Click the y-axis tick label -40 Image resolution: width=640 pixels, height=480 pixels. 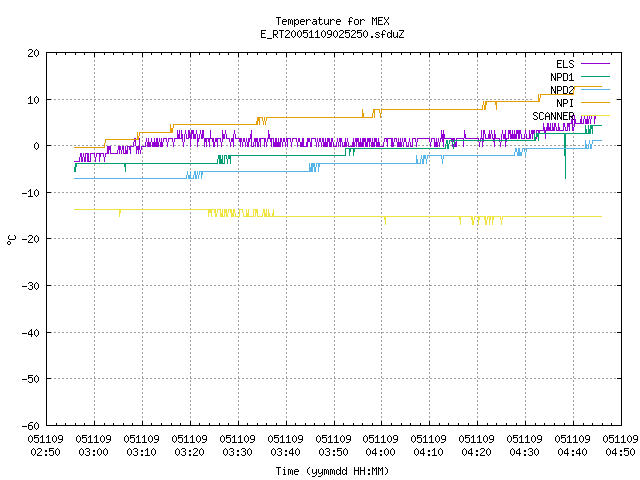click(x=31, y=333)
